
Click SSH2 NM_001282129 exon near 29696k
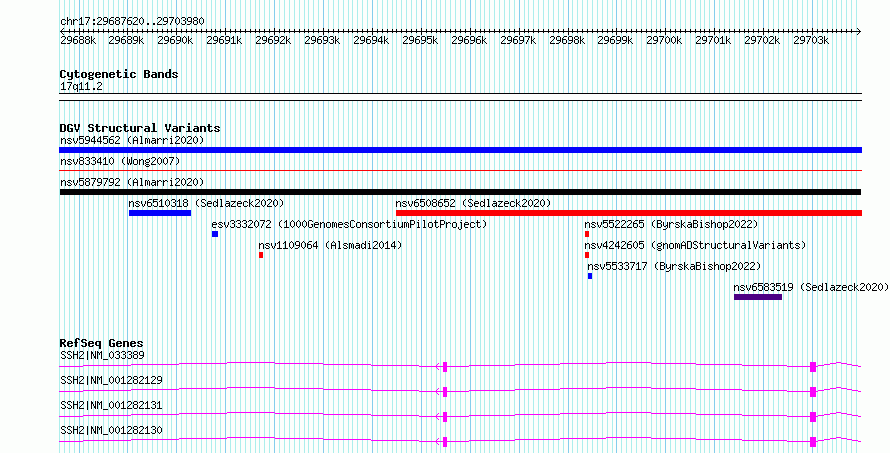[445, 392]
